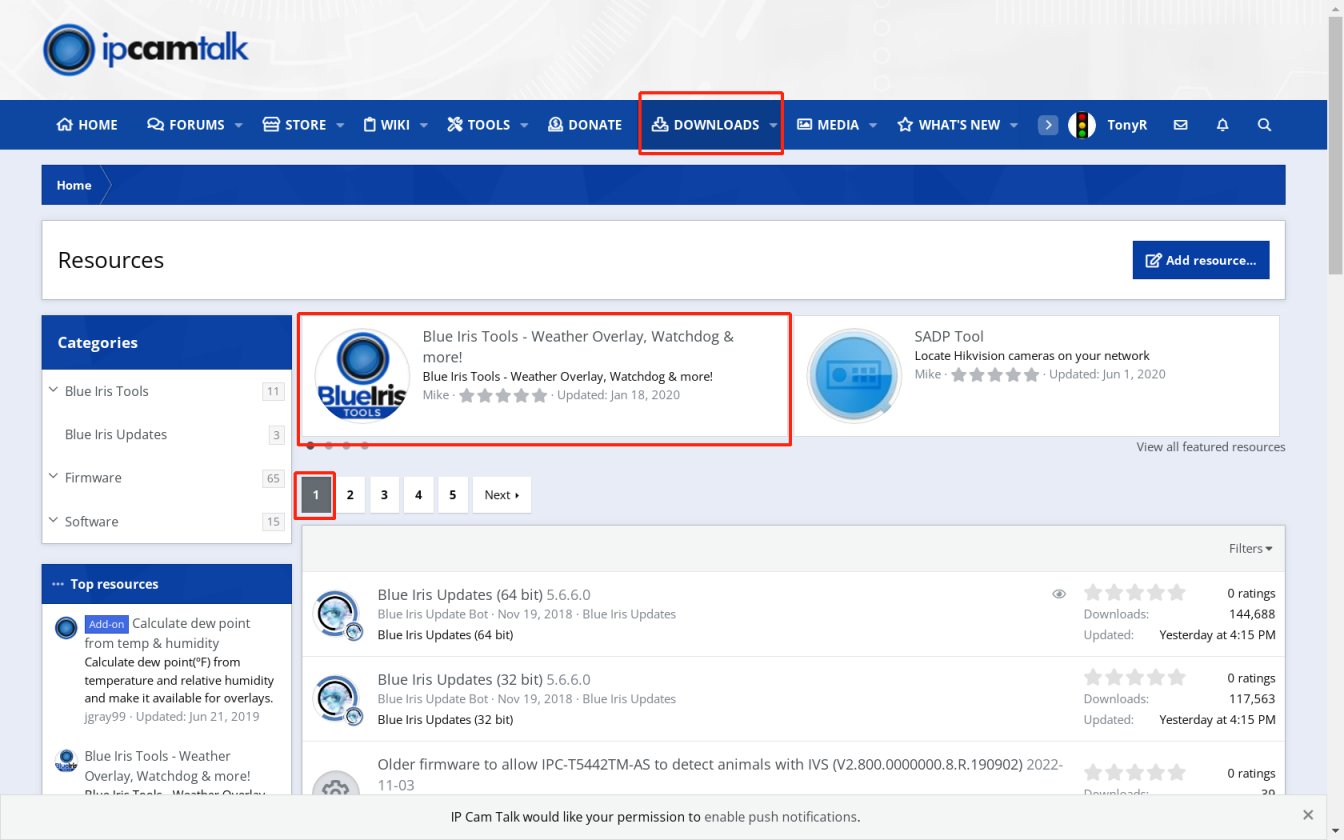This screenshot has width=1344, height=840.
Task: Click the featured Blue Iris Tools logo
Action: (x=362, y=376)
